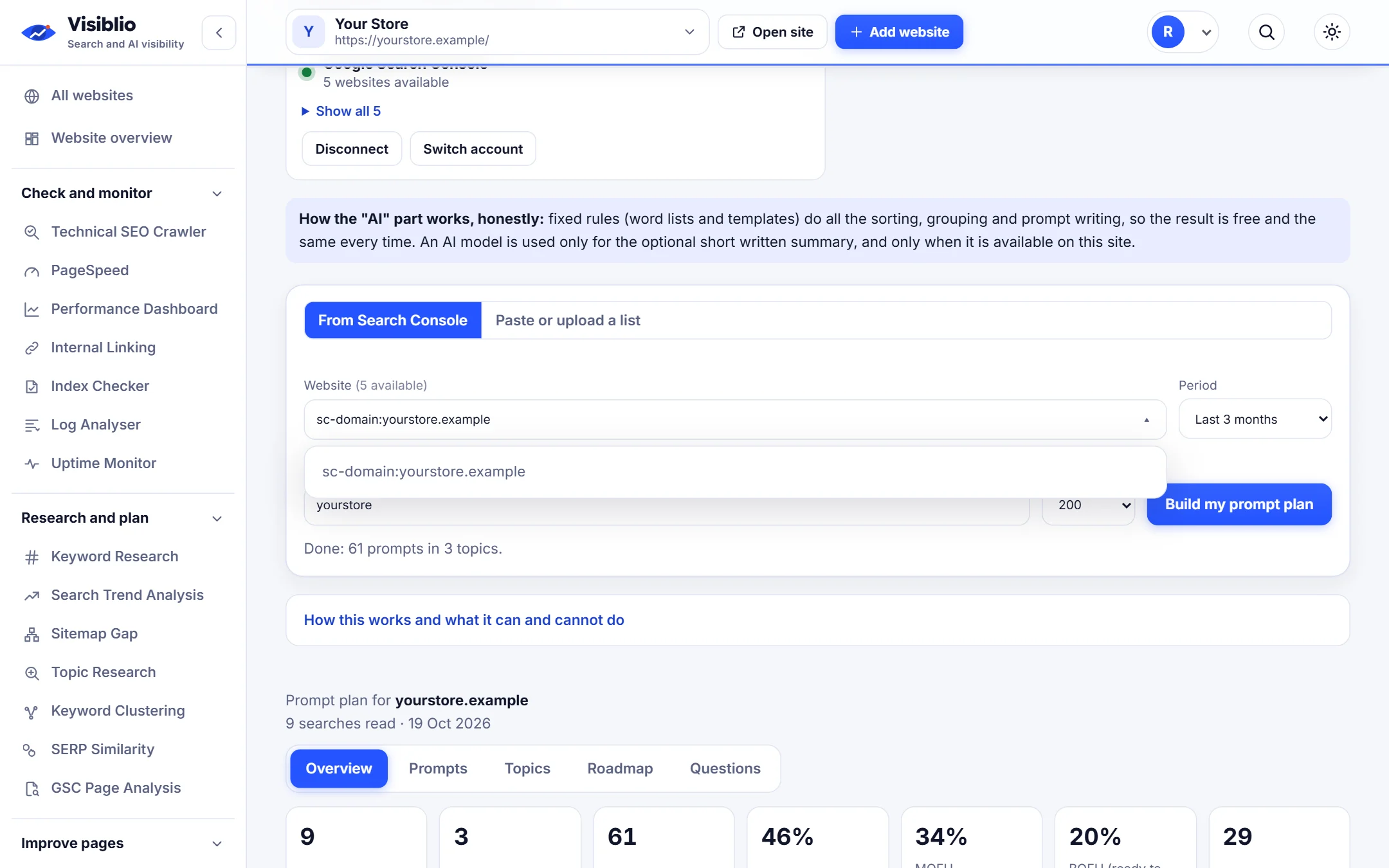The image size is (1389, 868).
Task: Click the Performance Dashboard chart icon
Action: coord(32,309)
